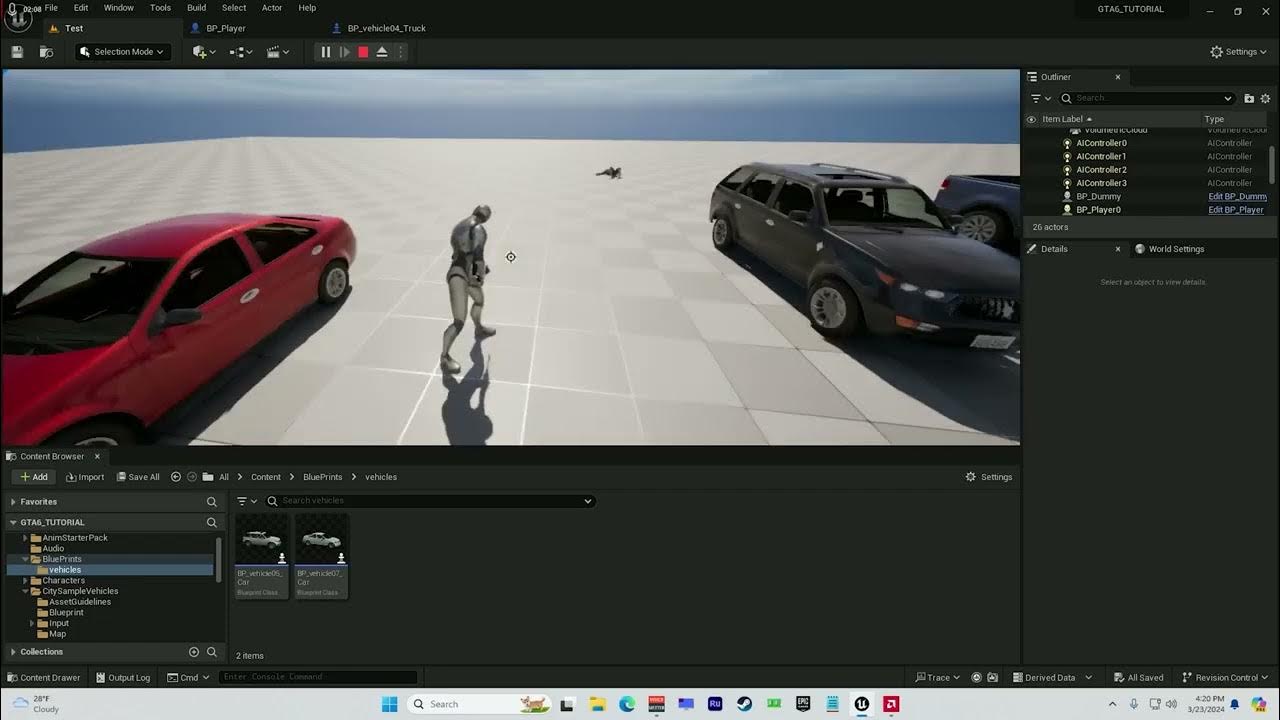Advance a single frame of simulation
1280x720 pixels.
tap(344, 52)
